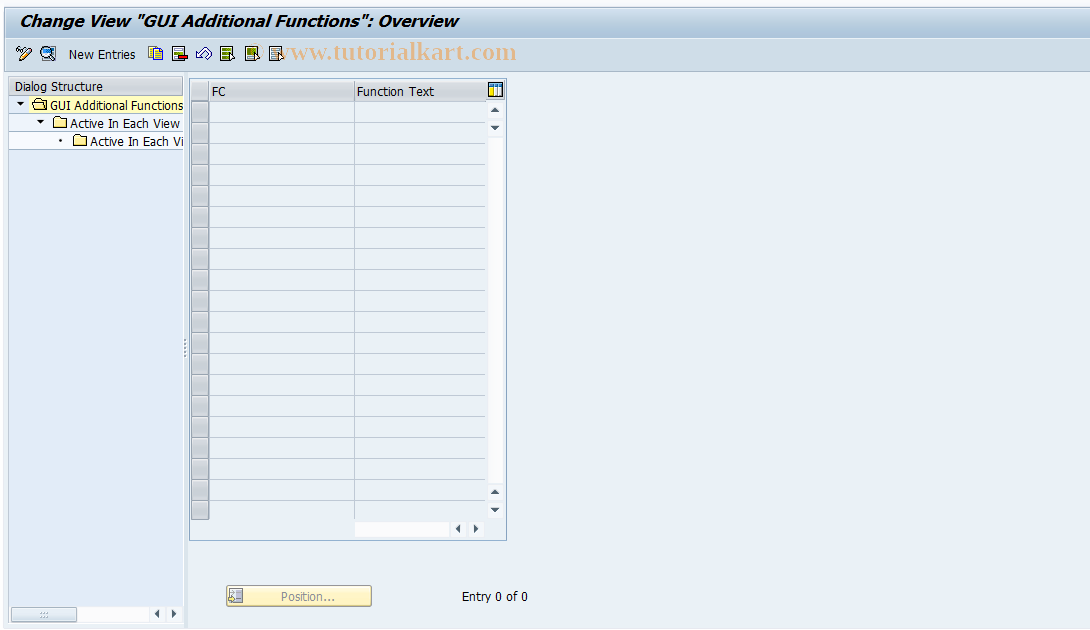The width and height of the screenshot is (1090, 630).
Task: Select the second-level Active In Each View item
Action: pyautogui.click(x=124, y=123)
